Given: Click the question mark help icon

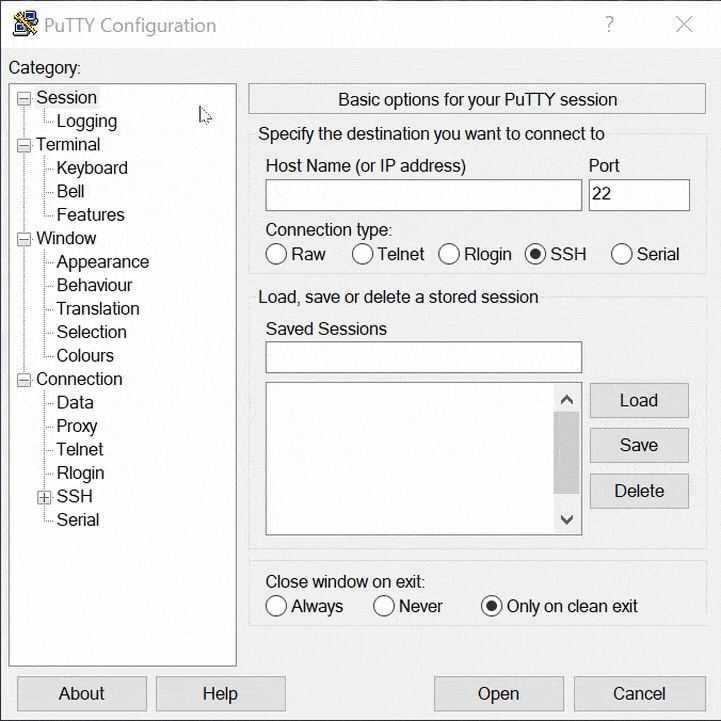Looking at the screenshot, I should 609,25.
